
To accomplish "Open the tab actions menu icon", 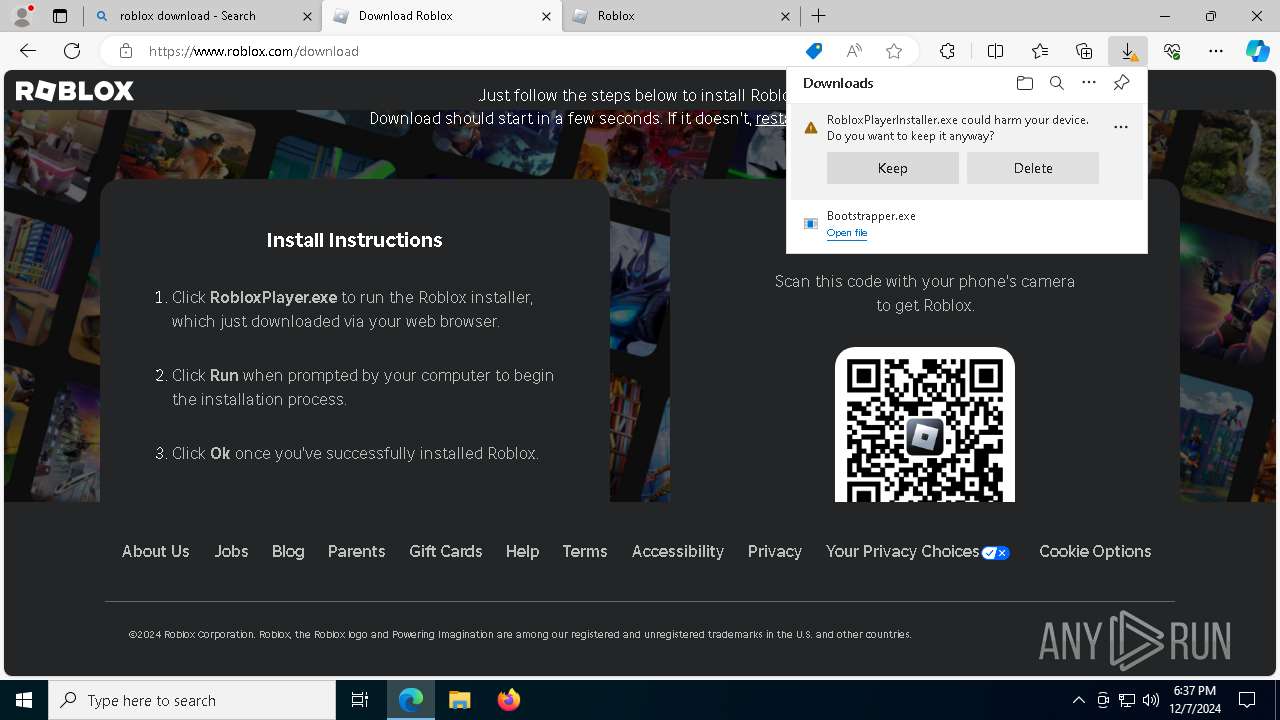I will 60,16.
